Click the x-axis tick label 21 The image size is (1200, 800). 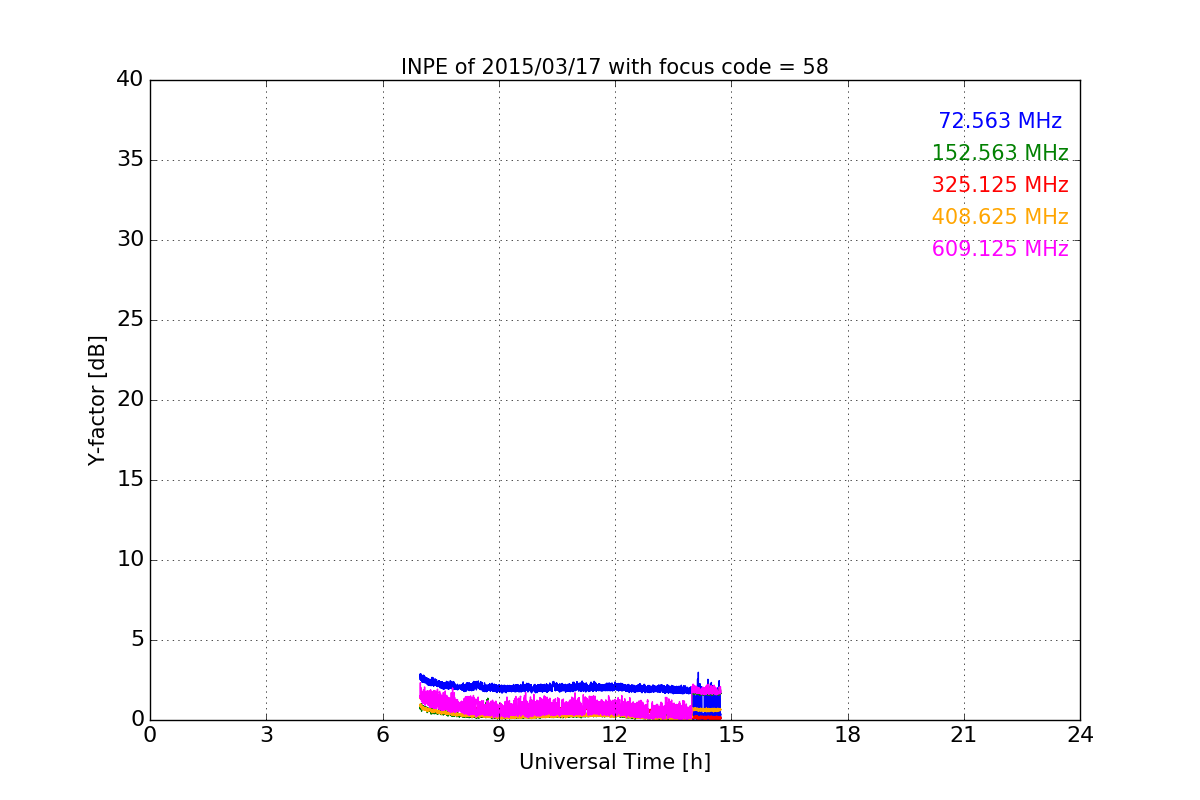[964, 735]
